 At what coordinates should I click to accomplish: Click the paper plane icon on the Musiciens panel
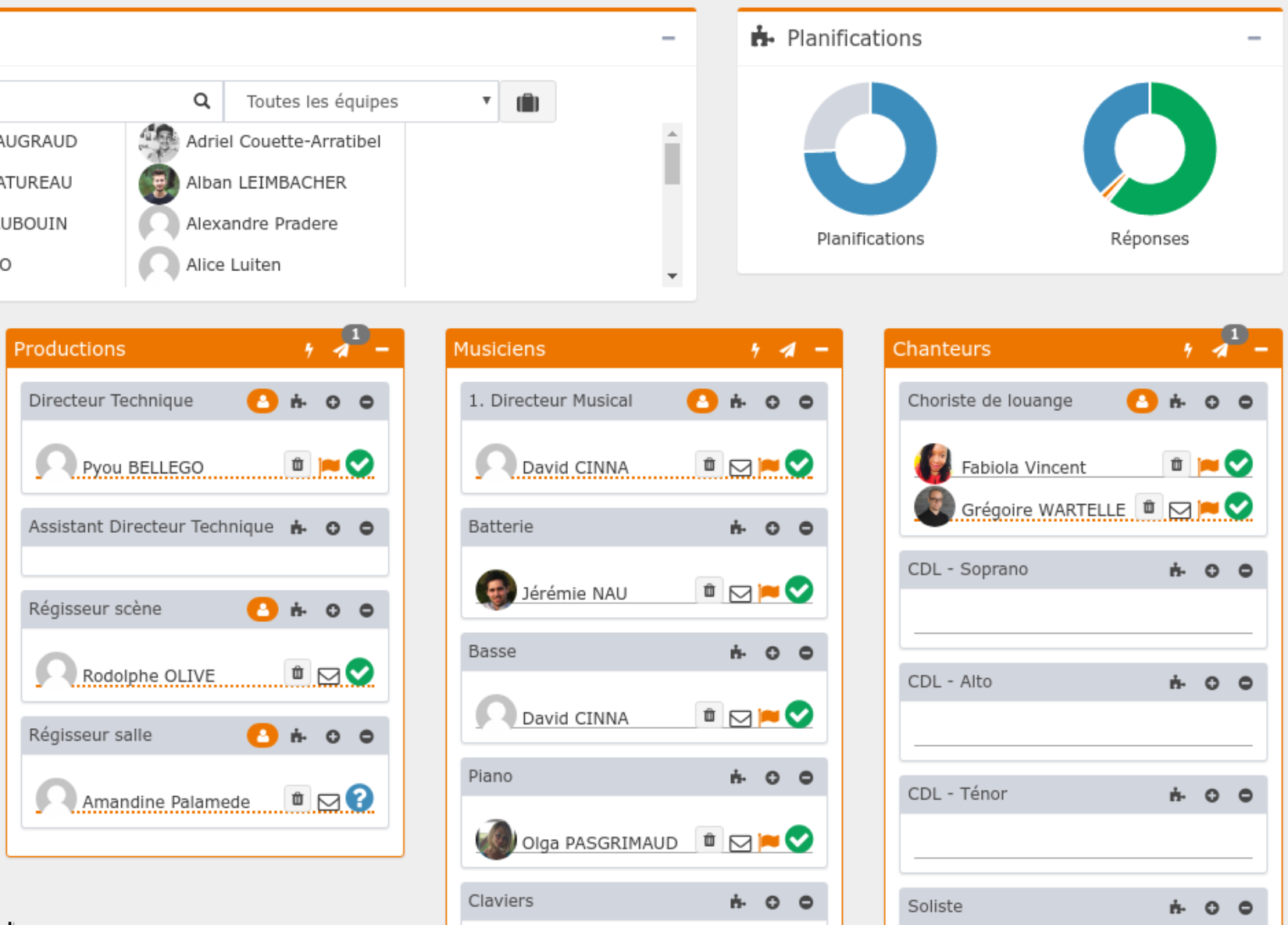tap(787, 349)
